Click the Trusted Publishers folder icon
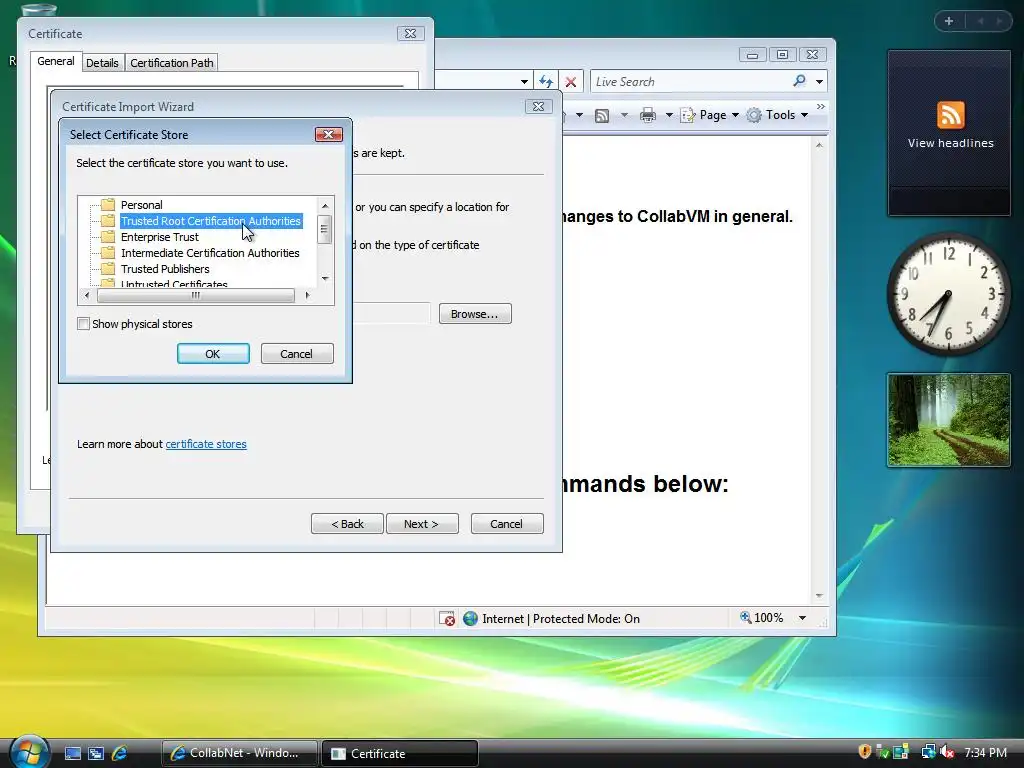This screenshot has height=768, width=1024. point(108,268)
